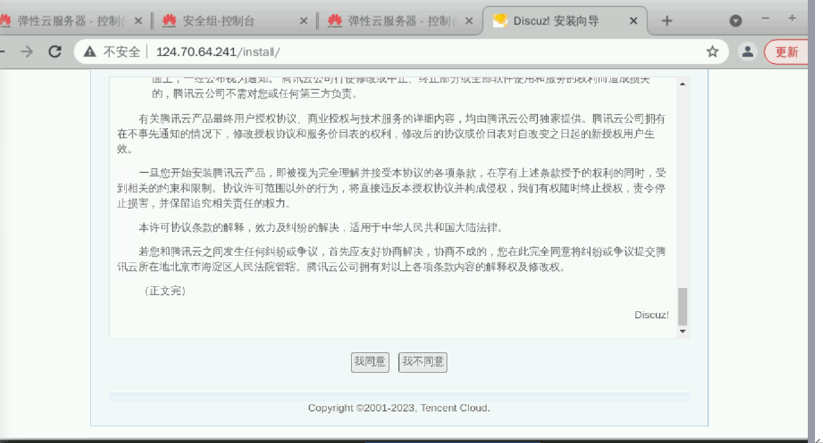Close the first 弹性云服务器 tab
This screenshot has height=443, width=823.
coord(138,20)
